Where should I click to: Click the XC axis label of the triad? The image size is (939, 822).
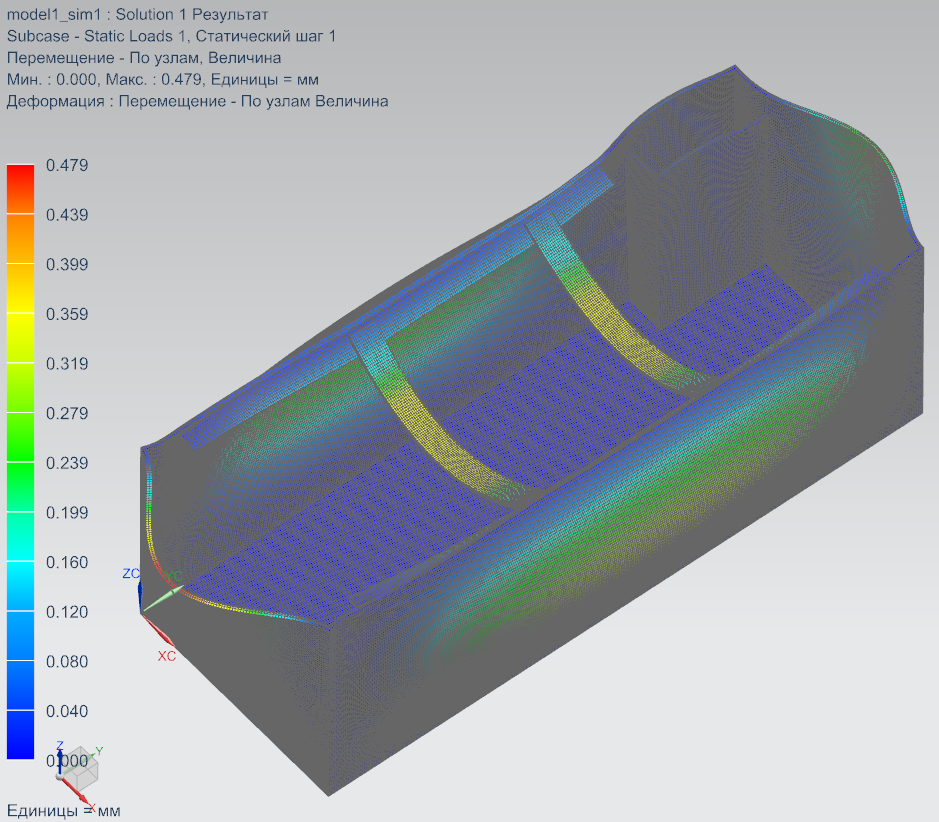[x=167, y=656]
